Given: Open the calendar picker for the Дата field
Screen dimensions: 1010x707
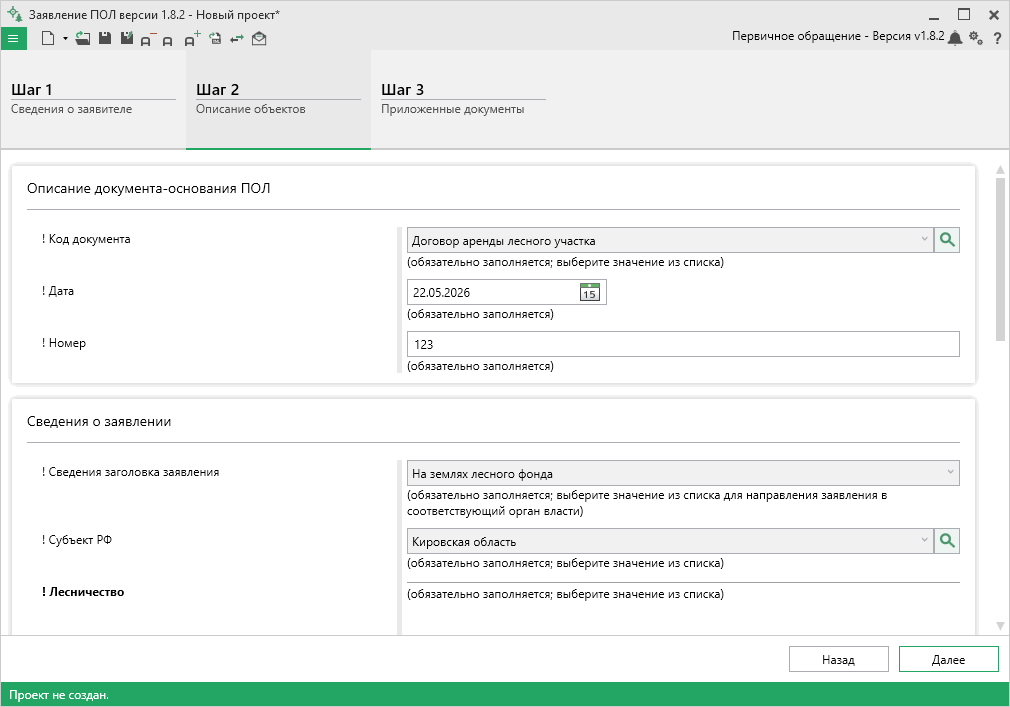Looking at the screenshot, I should tap(589, 292).
